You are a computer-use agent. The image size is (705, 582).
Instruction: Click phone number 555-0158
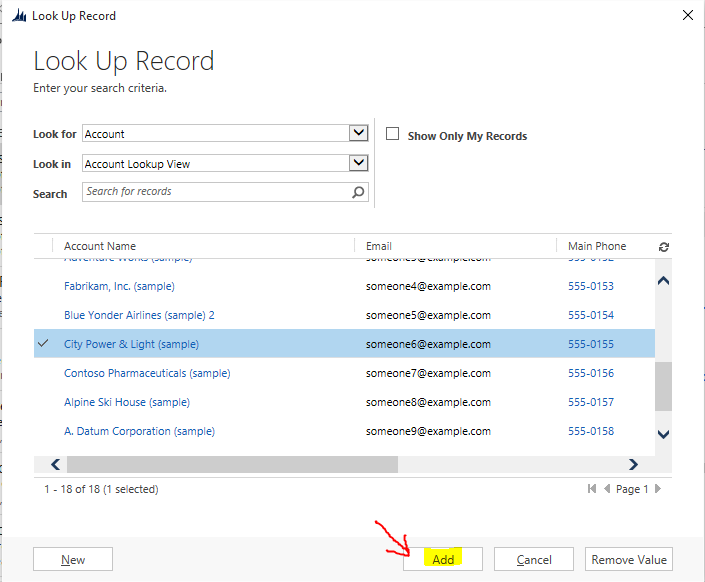click(591, 431)
